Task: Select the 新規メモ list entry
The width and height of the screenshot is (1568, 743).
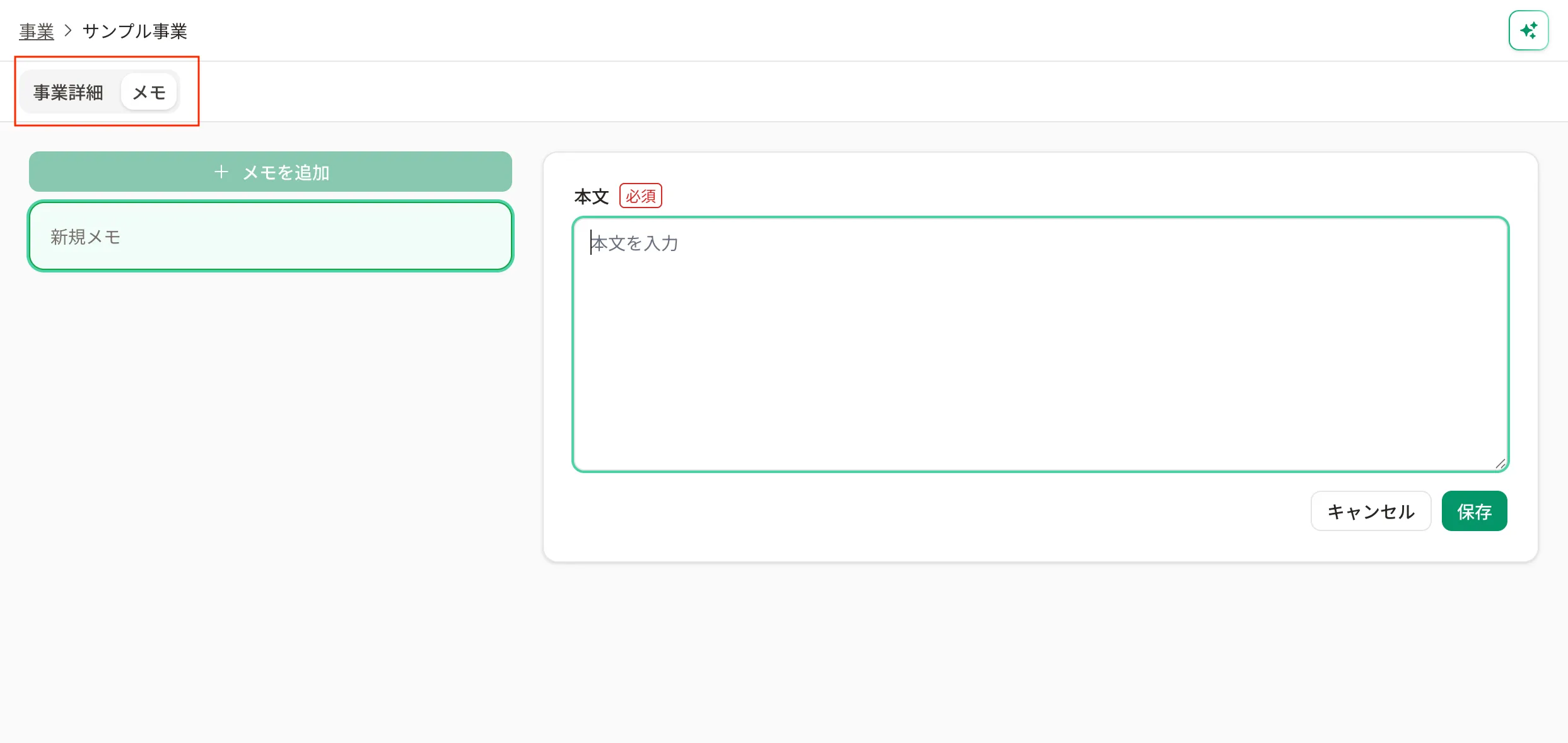Action: pyautogui.click(x=271, y=237)
